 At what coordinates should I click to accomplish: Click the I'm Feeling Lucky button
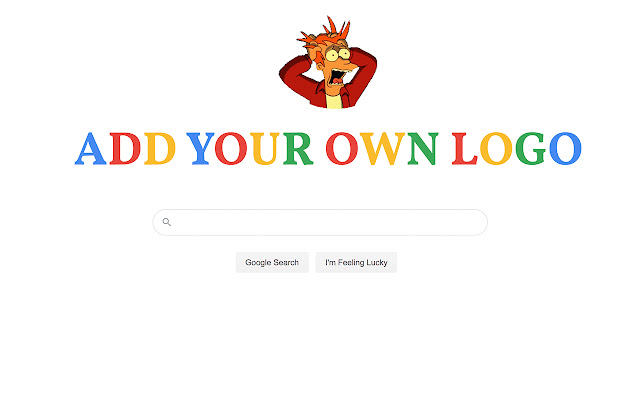pos(356,262)
